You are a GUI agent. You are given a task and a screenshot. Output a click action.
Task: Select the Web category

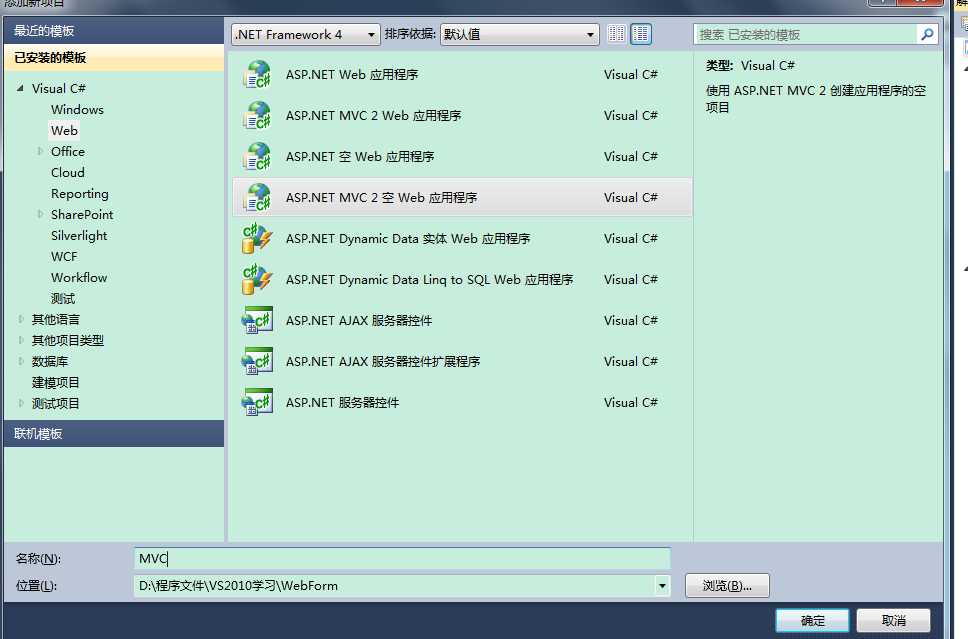point(64,130)
